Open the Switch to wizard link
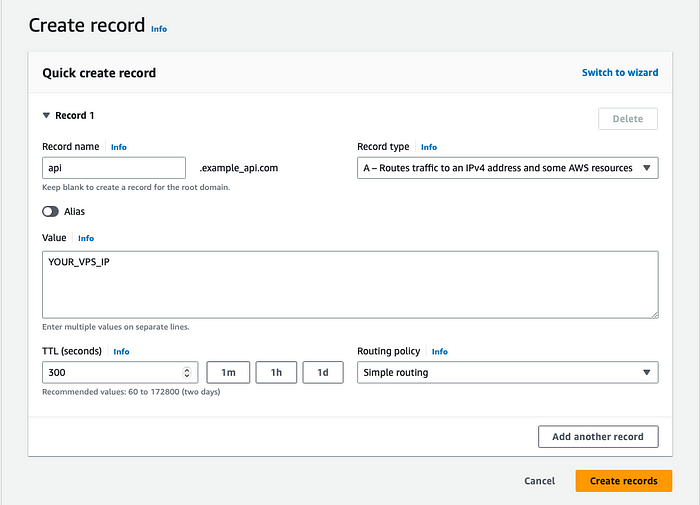 [x=620, y=73]
